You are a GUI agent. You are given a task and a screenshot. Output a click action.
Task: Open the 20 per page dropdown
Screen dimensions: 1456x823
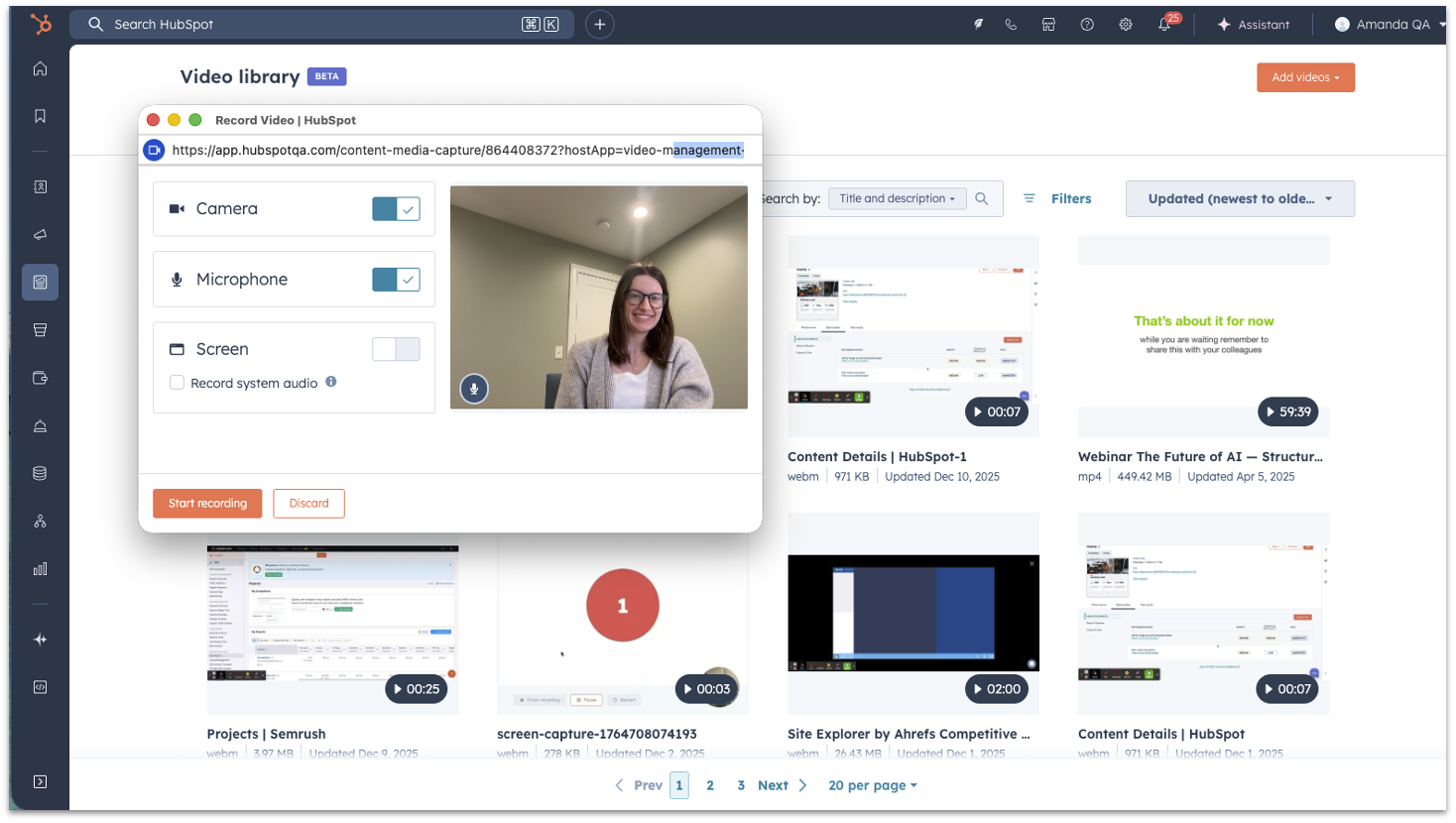[x=873, y=785]
